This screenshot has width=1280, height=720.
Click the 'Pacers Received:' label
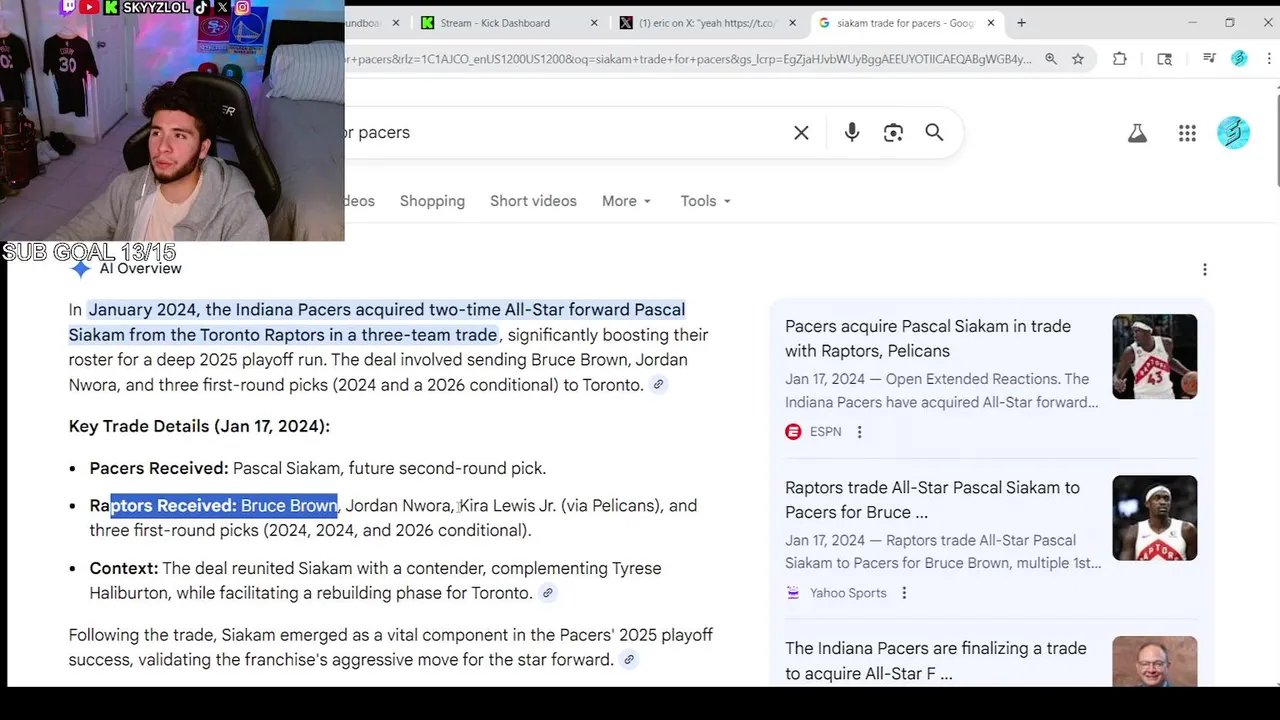click(x=159, y=468)
